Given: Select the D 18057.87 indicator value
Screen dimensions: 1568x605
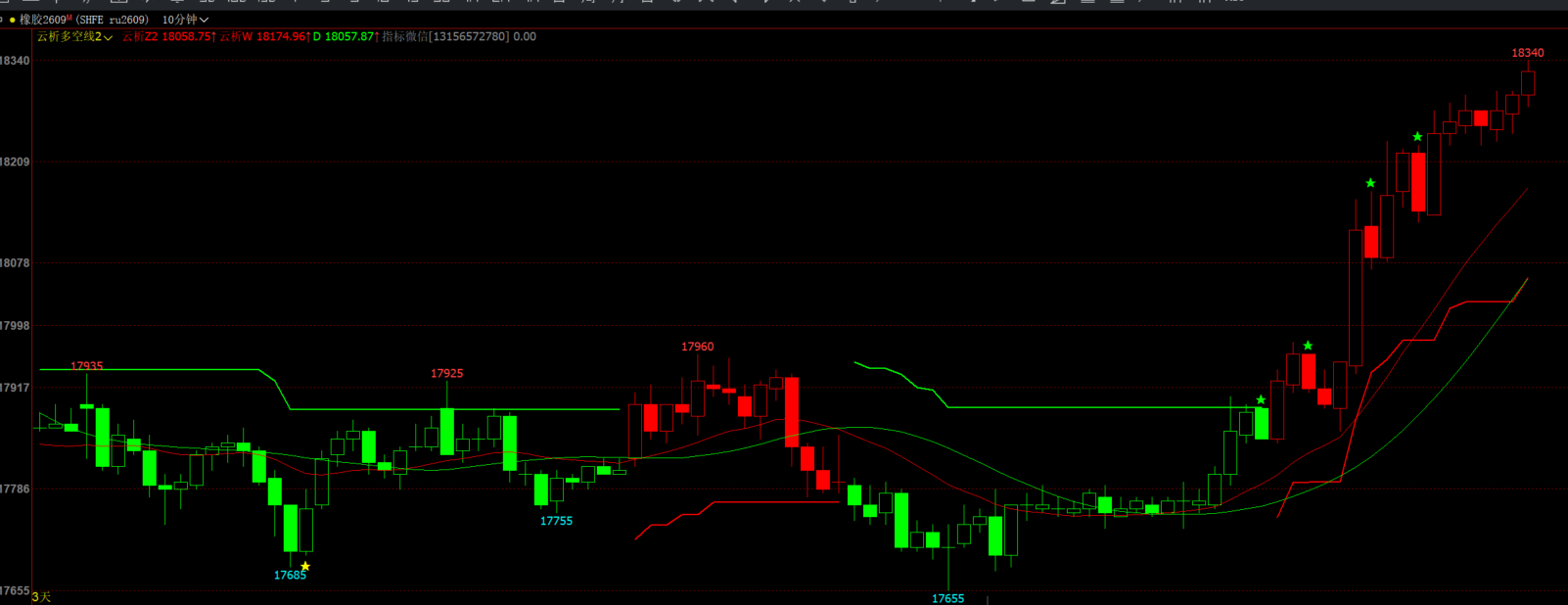Looking at the screenshot, I should pyautogui.click(x=346, y=36).
